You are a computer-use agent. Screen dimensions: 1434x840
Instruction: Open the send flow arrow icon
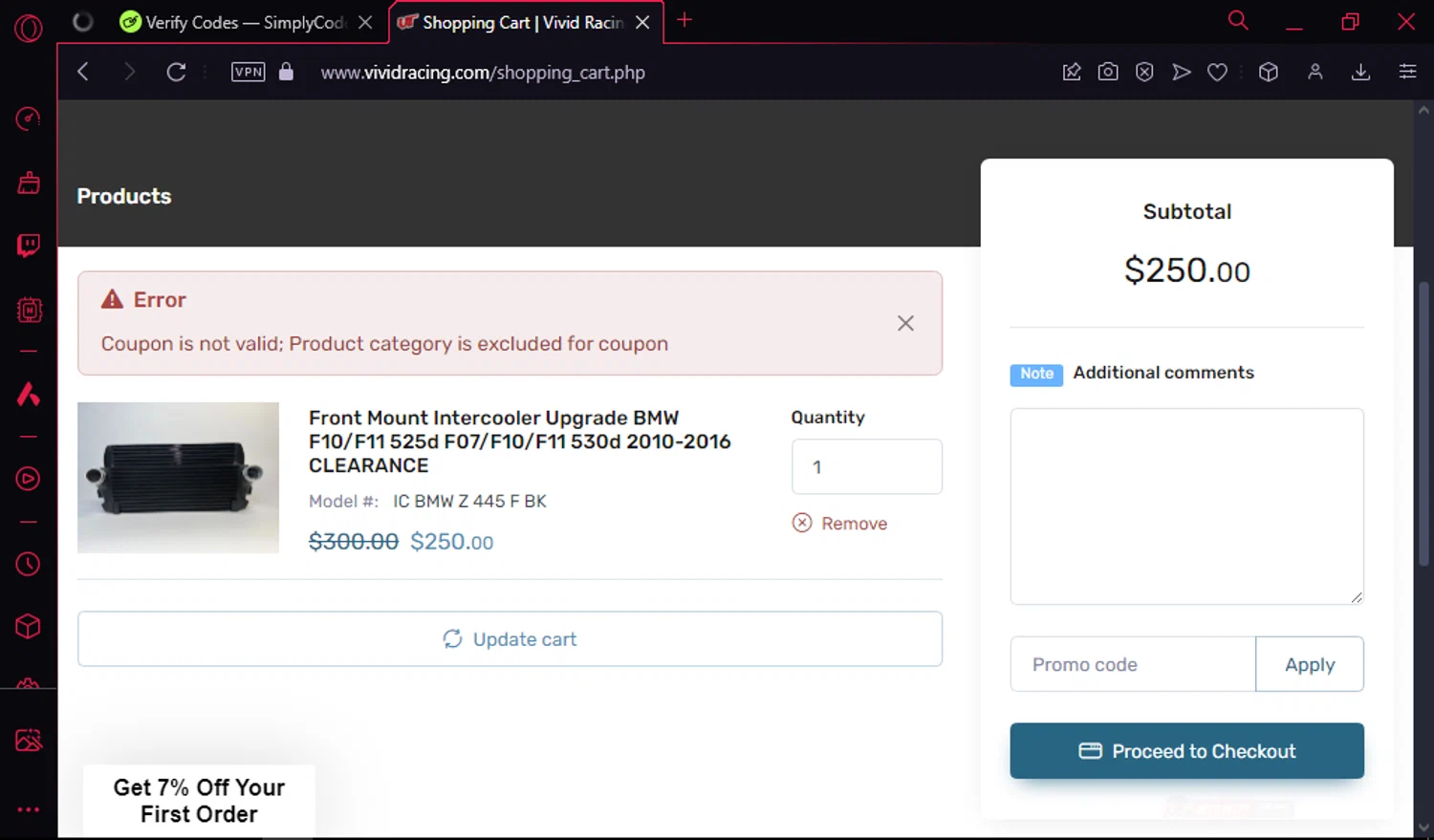pos(1182,72)
